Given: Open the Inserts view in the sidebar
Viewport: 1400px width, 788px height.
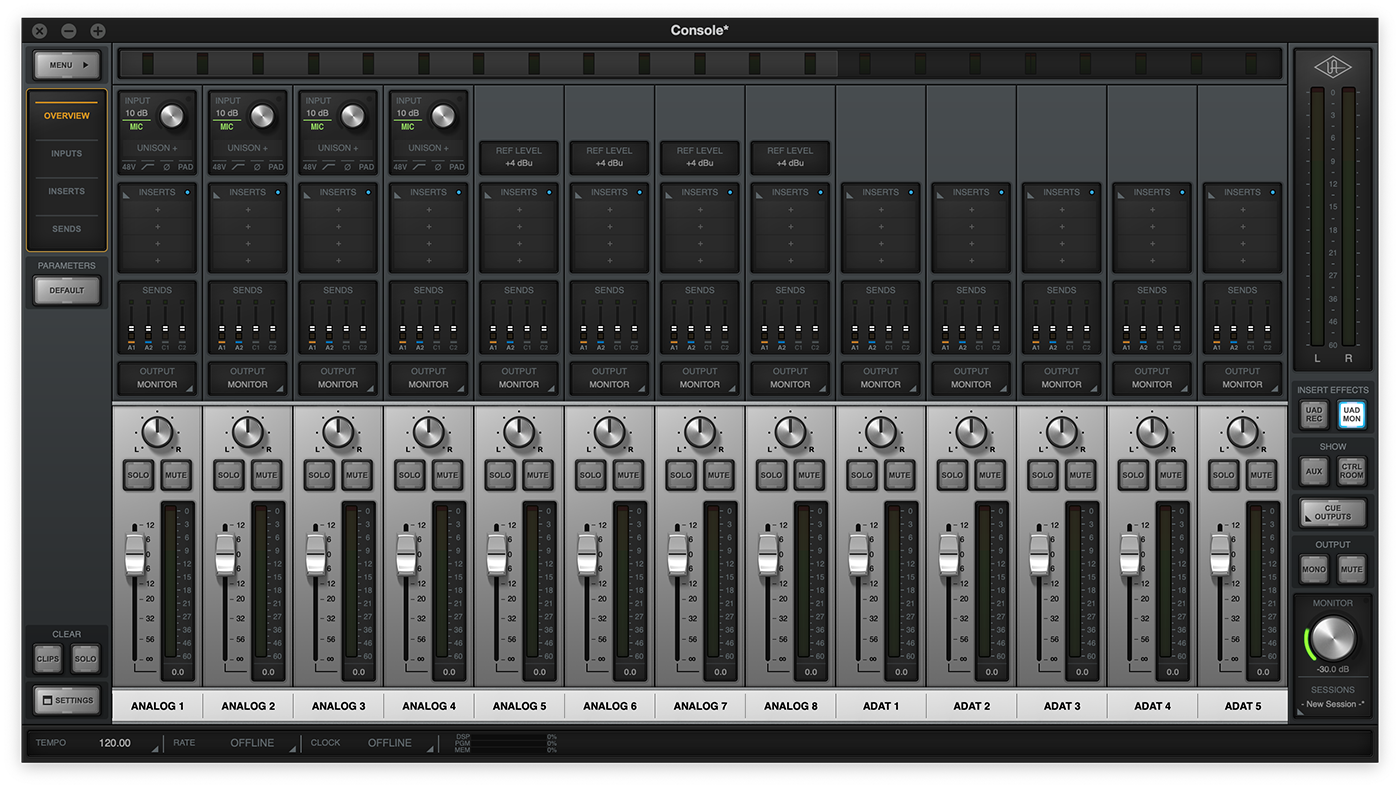Looking at the screenshot, I should click(x=67, y=191).
